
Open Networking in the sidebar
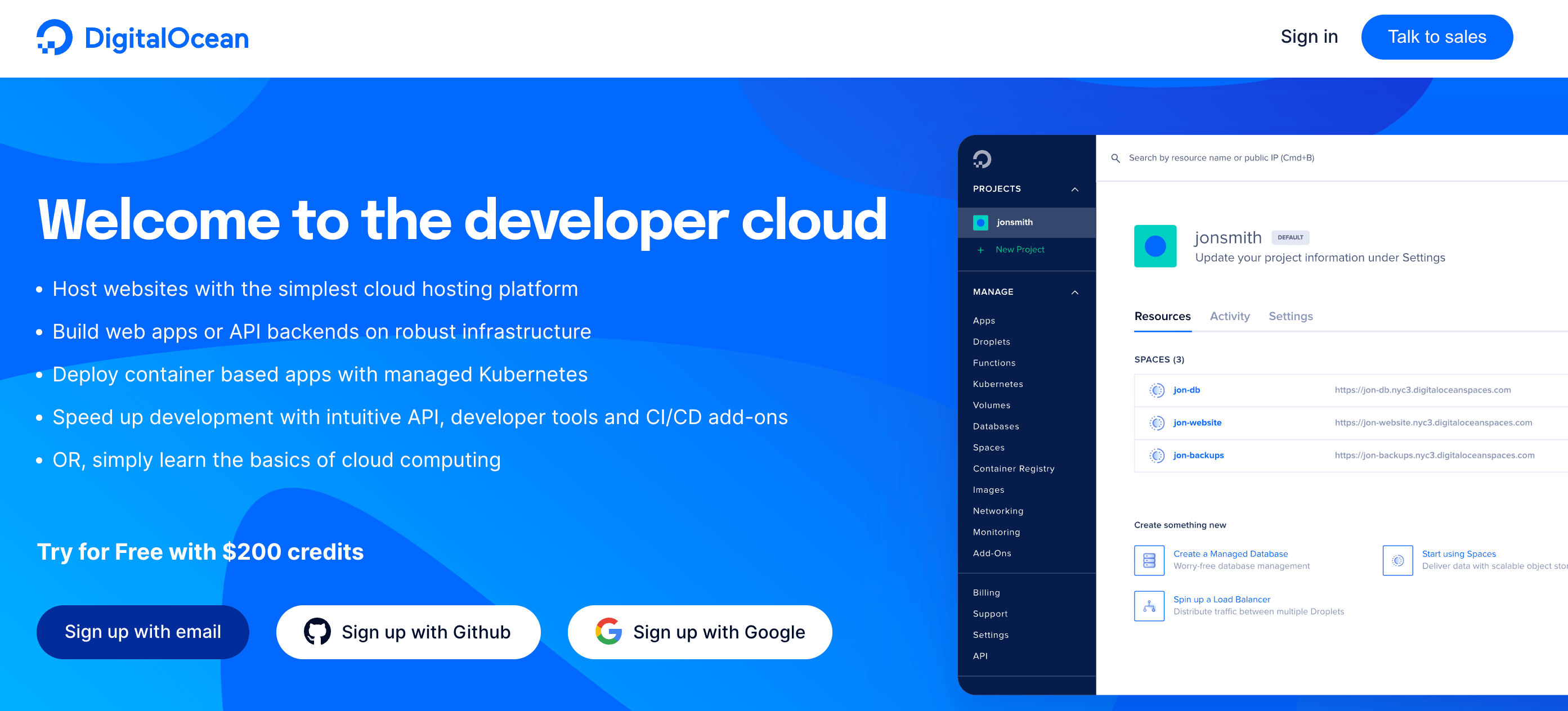(998, 511)
